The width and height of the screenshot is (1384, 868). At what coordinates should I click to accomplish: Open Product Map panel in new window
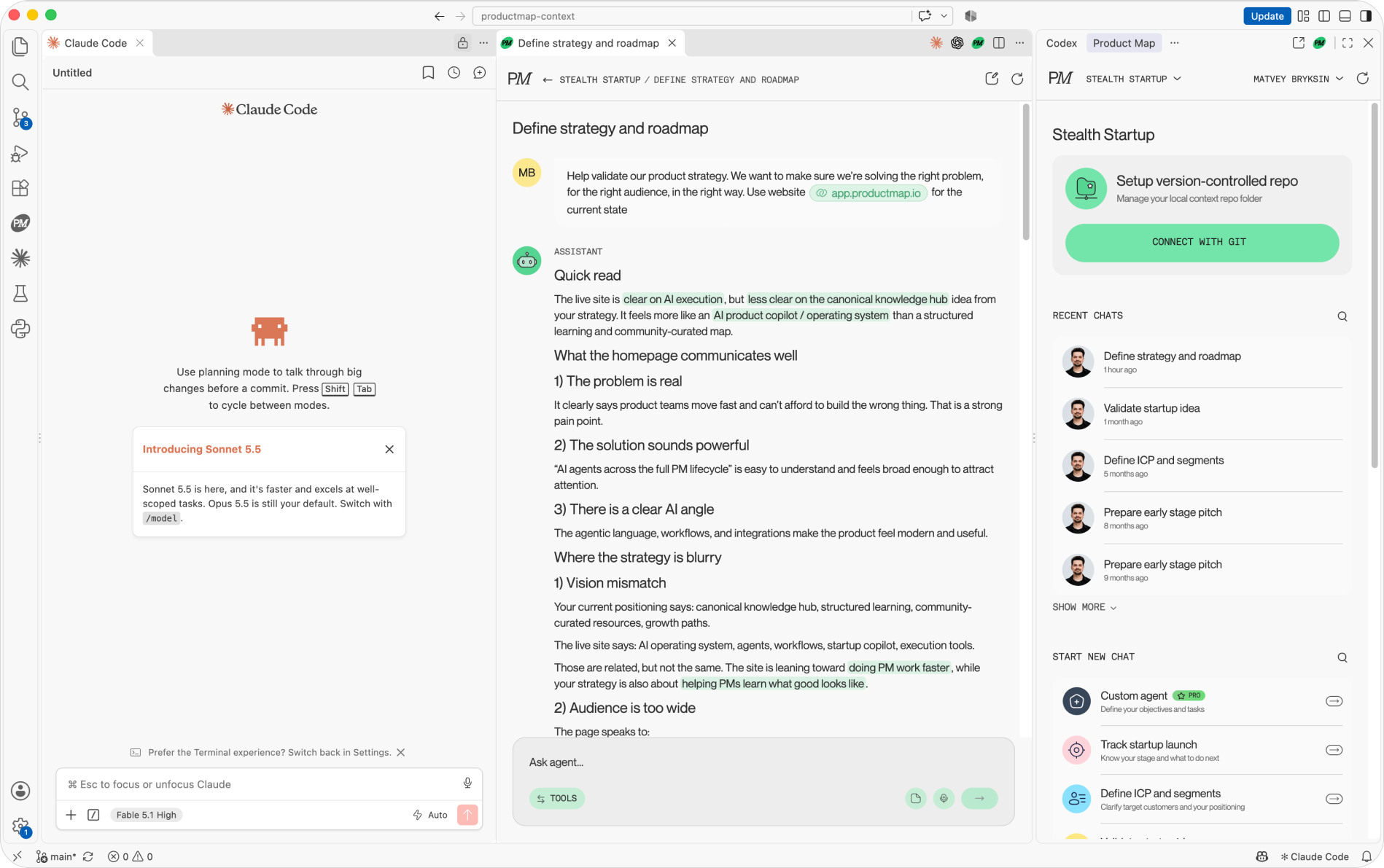(x=1299, y=43)
